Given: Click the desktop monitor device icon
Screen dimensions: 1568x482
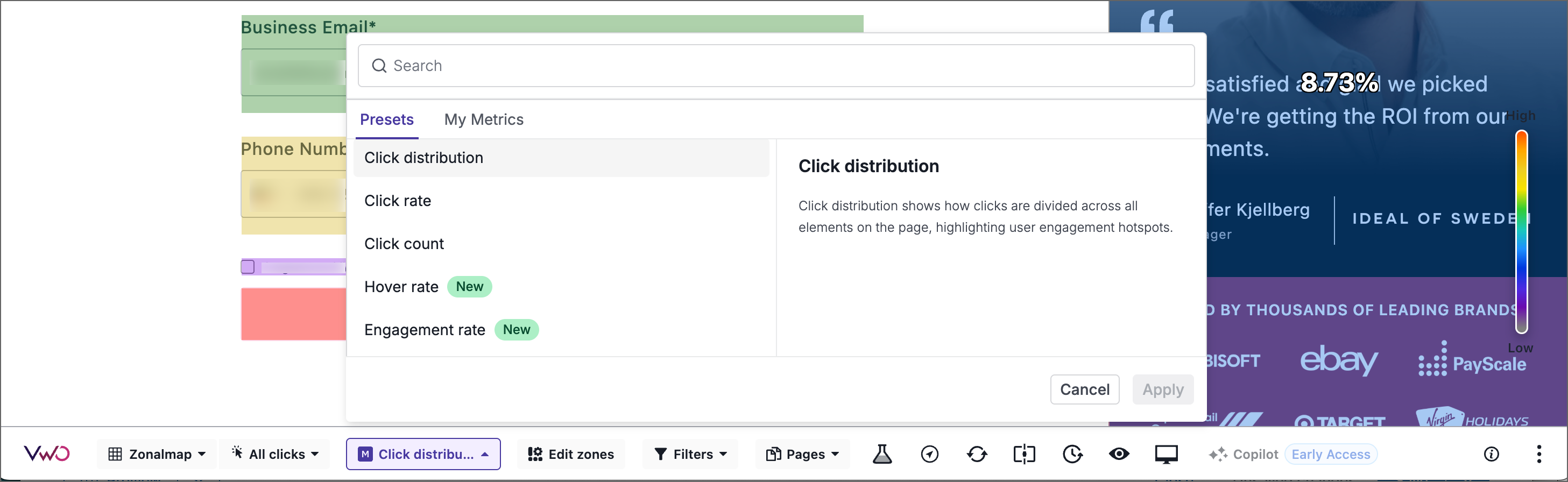Looking at the screenshot, I should [1166, 454].
